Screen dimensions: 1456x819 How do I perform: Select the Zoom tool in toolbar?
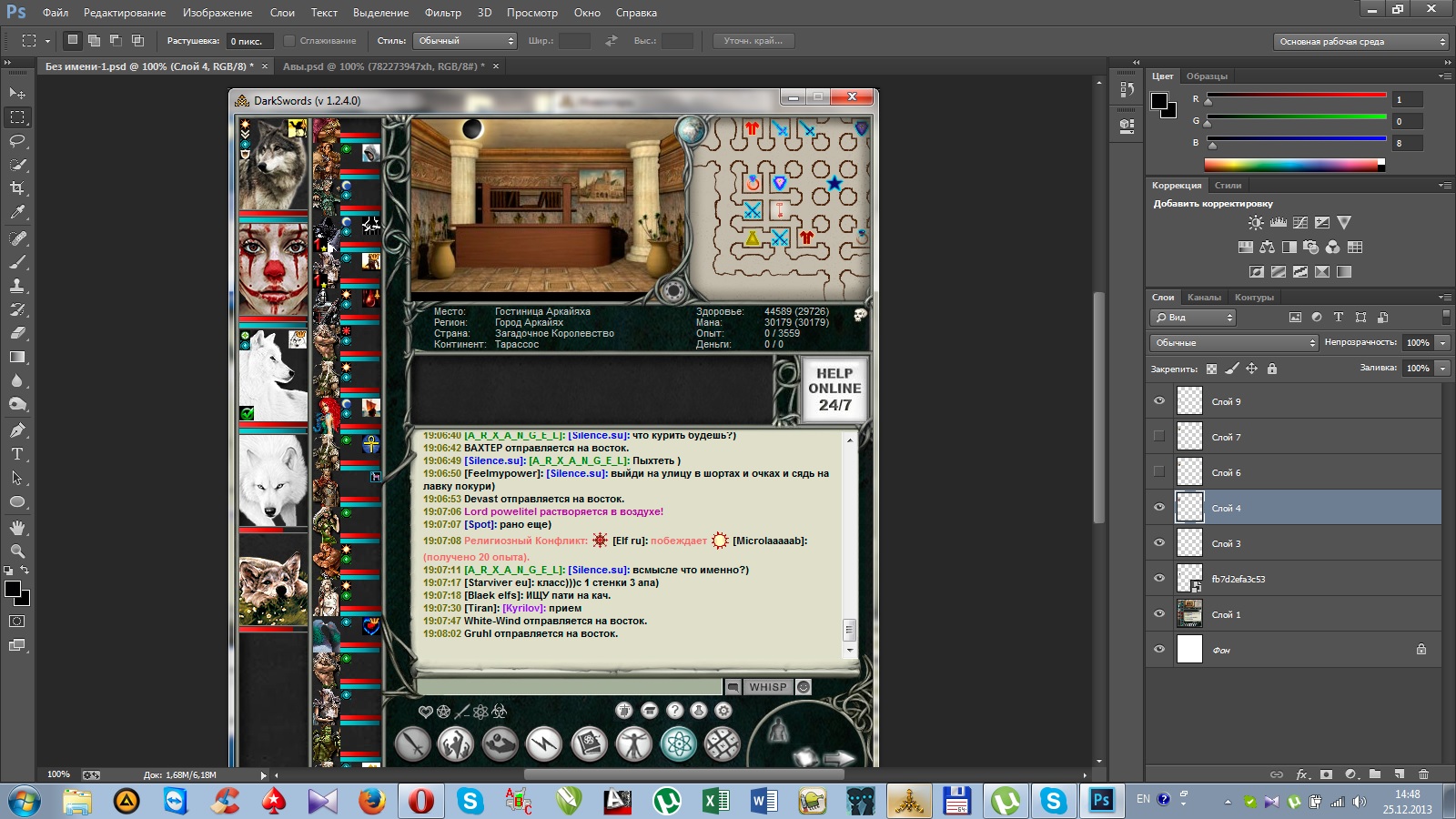(17, 551)
